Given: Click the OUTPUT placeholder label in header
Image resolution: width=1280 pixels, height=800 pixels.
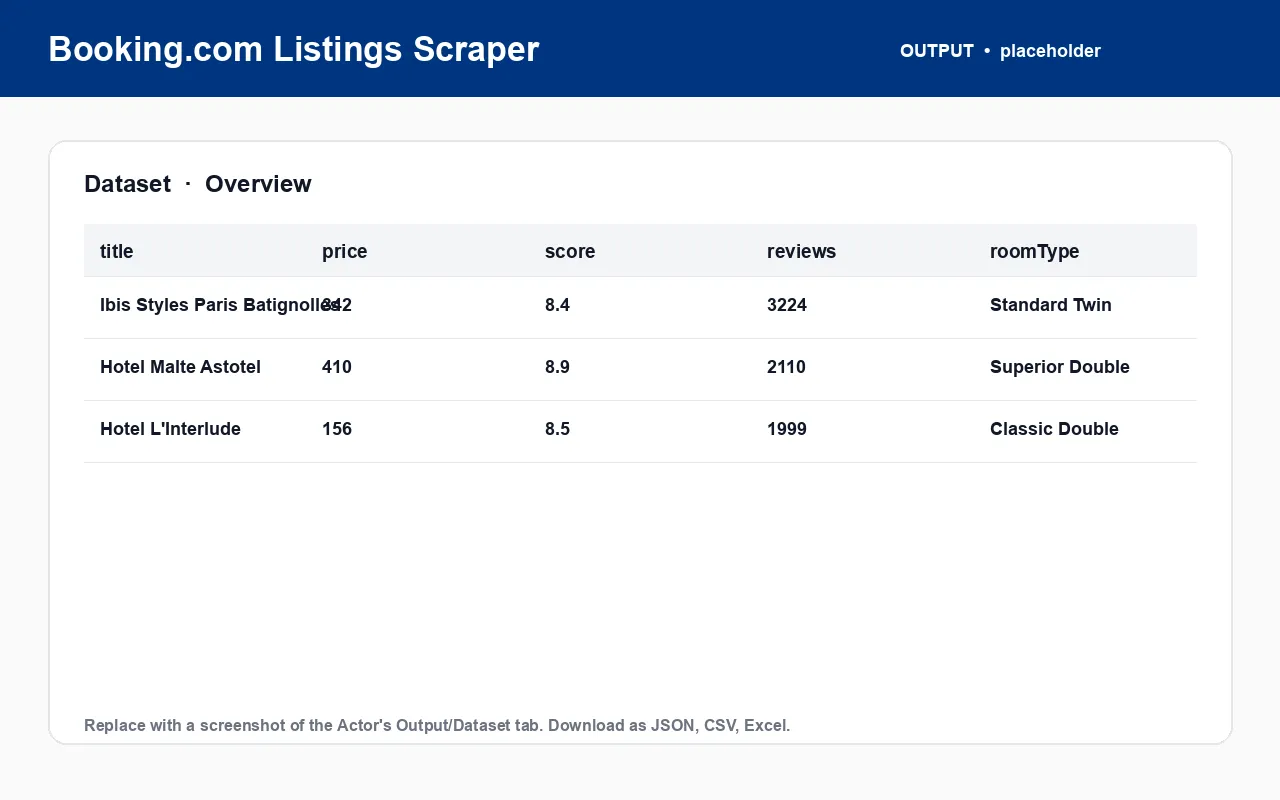Looking at the screenshot, I should 1000,51.
